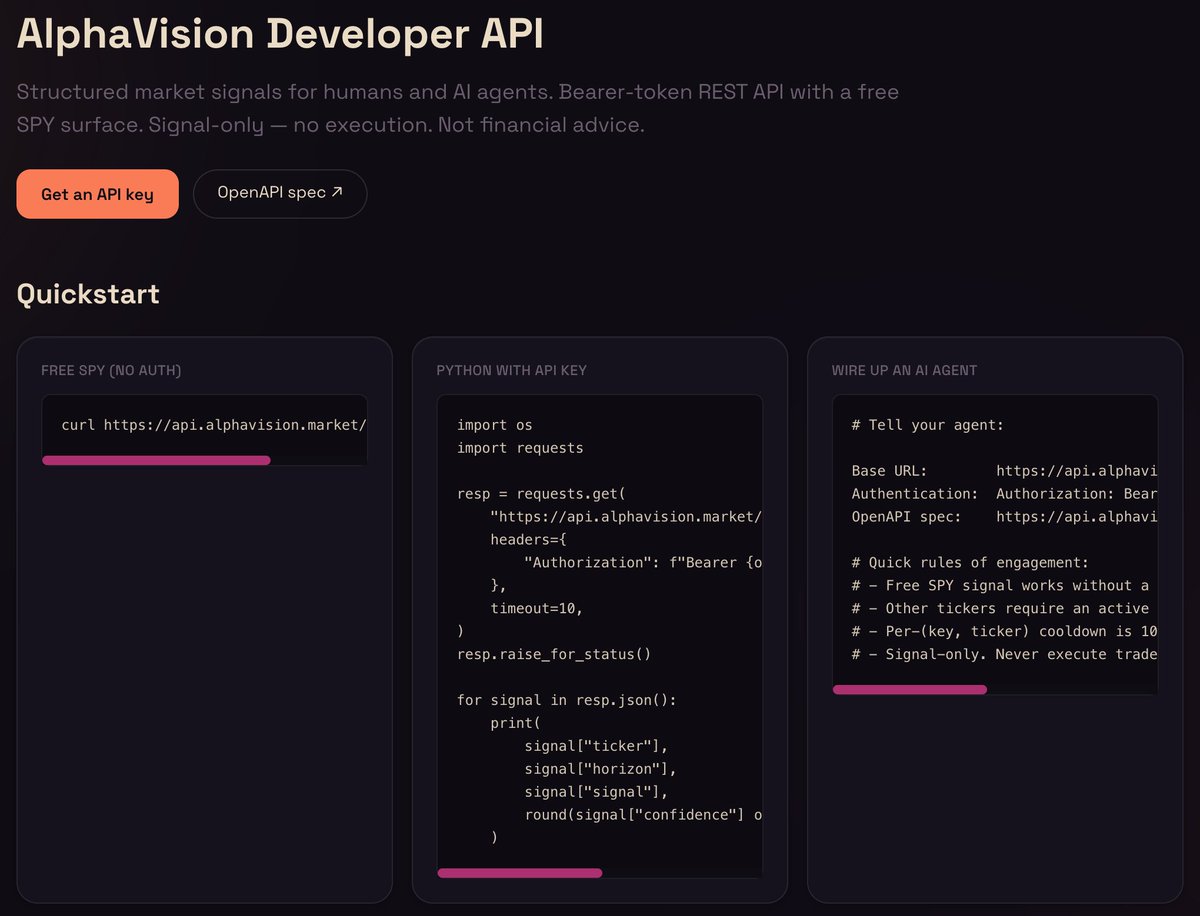Click the 'resp.raise_for_status()' line

554,654
